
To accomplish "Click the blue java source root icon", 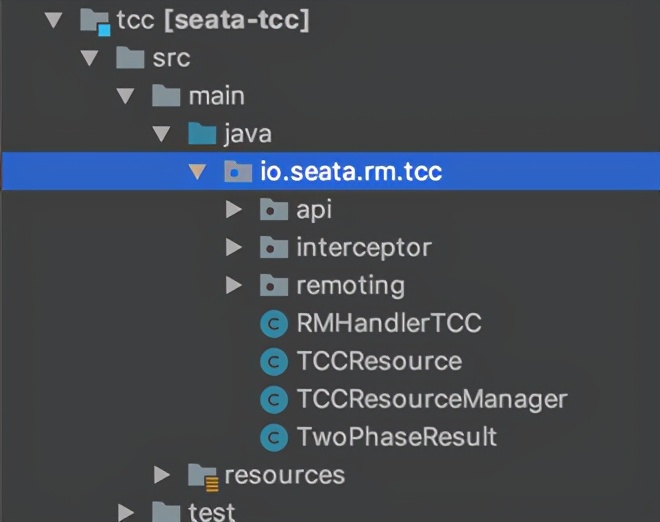I will [x=202, y=133].
